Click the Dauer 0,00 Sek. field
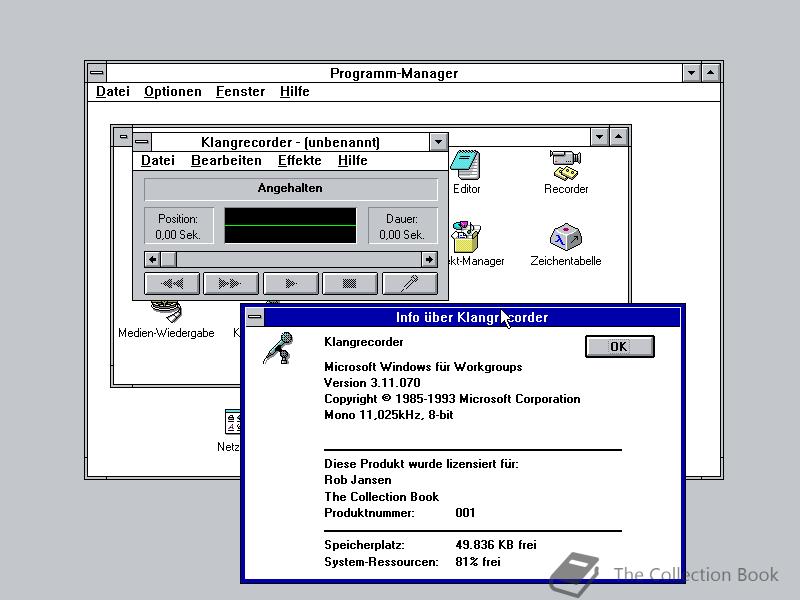The height and width of the screenshot is (600, 800). coord(402,226)
